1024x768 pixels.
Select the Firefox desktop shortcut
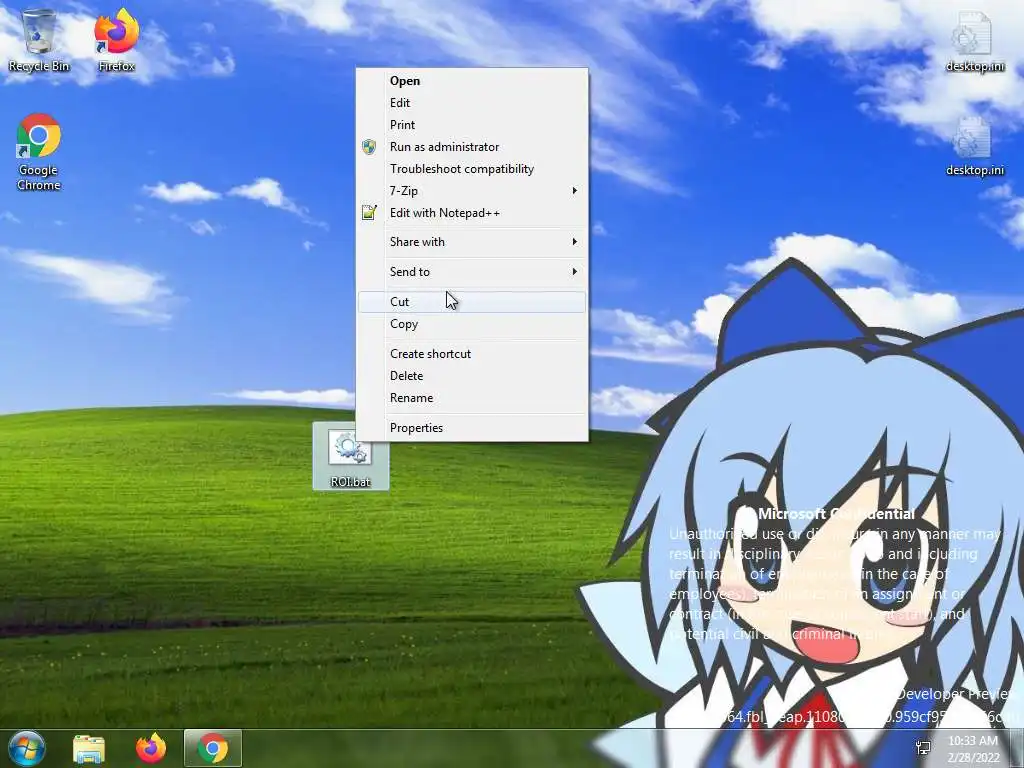(116, 40)
